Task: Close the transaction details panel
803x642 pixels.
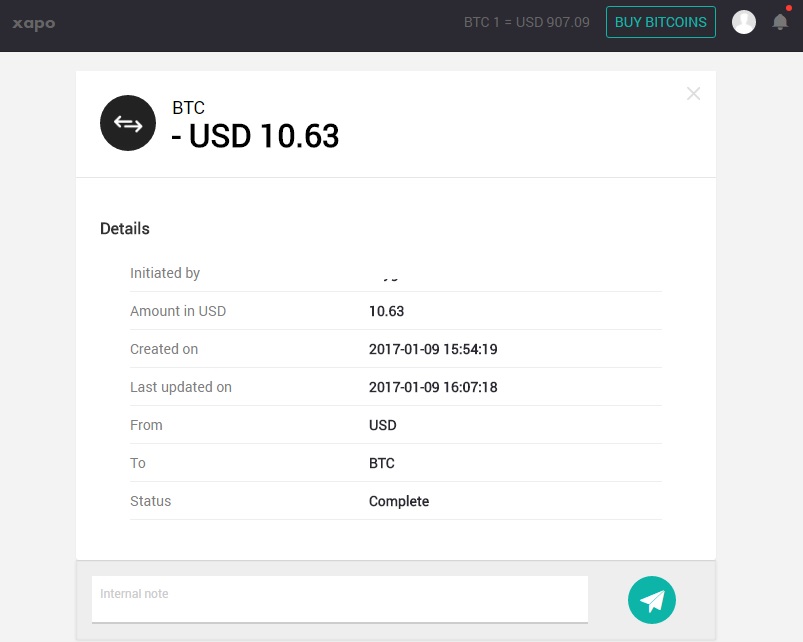Action: (x=693, y=94)
